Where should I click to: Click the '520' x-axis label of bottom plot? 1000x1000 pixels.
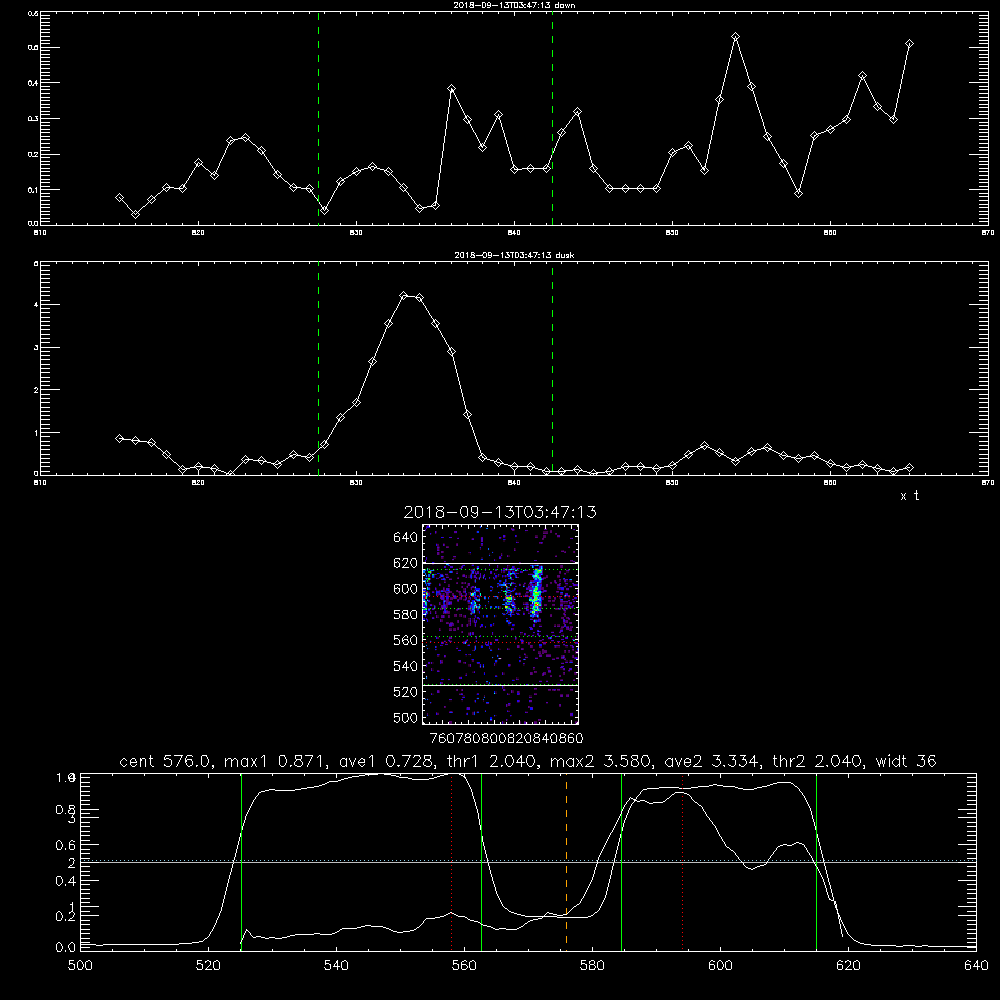pyautogui.click(x=208, y=966)
